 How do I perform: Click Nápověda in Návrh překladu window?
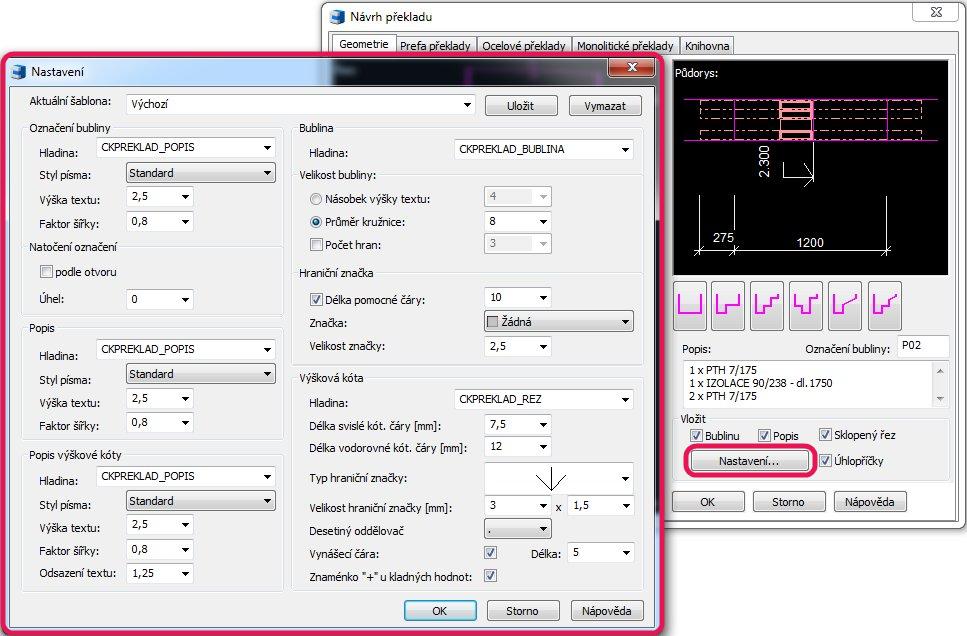(x=870, y=502)
